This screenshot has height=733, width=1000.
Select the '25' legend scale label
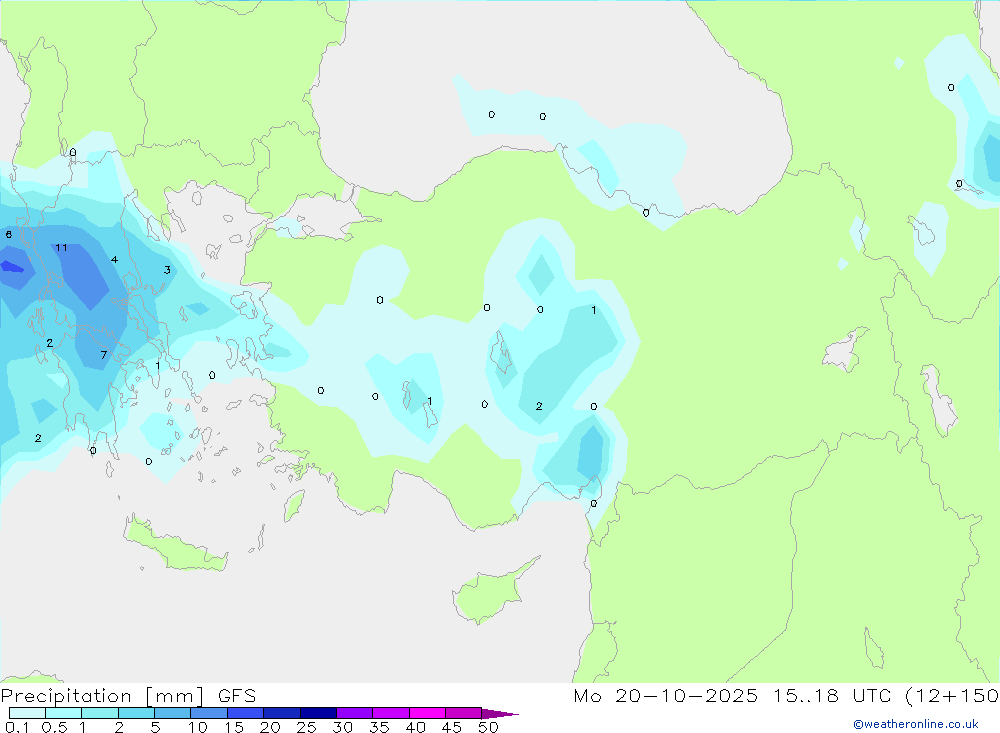pyautogui.click(x=307, y=727)
